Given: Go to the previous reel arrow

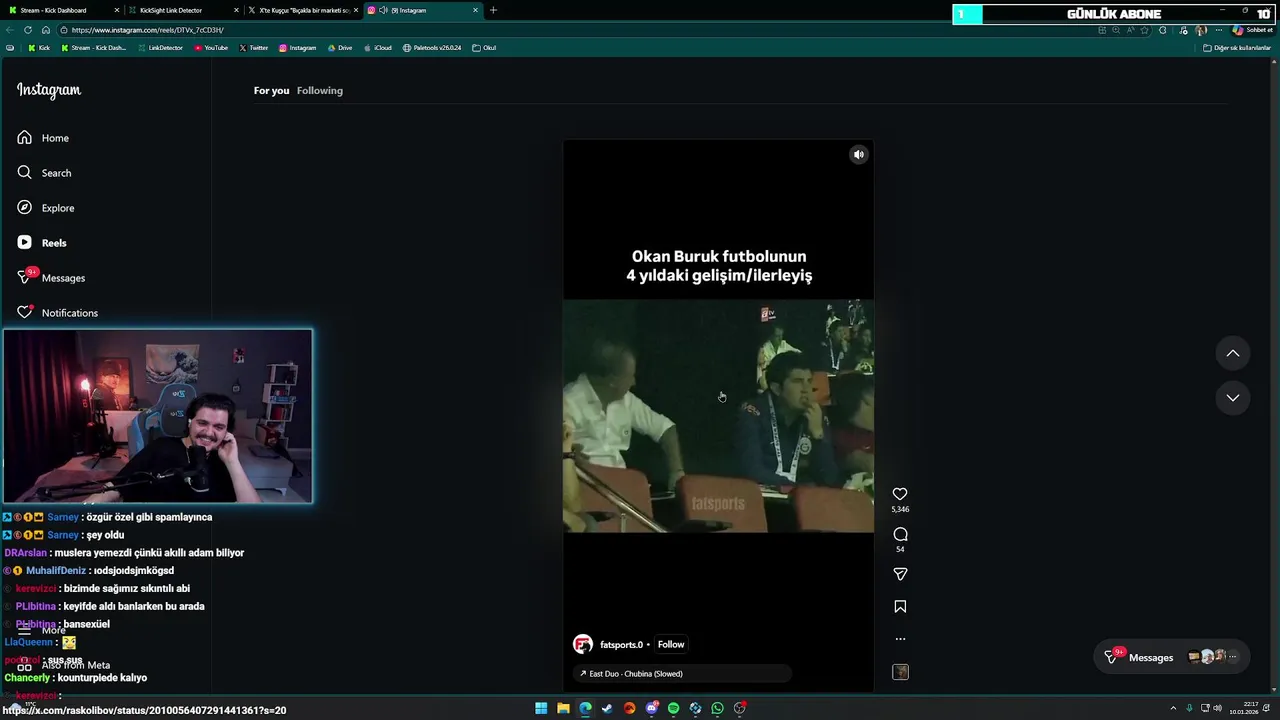Looking at the screenshot, I should tap(1233, 353).
